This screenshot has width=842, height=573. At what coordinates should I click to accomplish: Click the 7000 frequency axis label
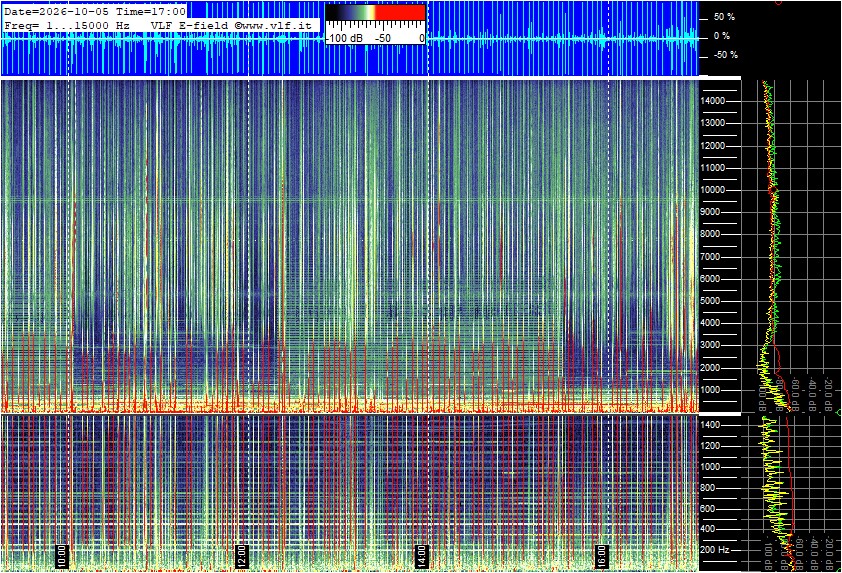pos(710,257)
